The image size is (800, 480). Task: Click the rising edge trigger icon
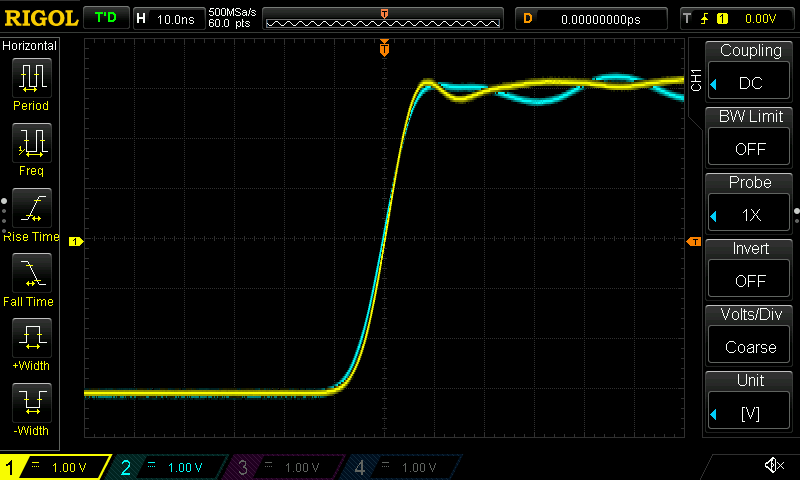click(x=704, y=19)
